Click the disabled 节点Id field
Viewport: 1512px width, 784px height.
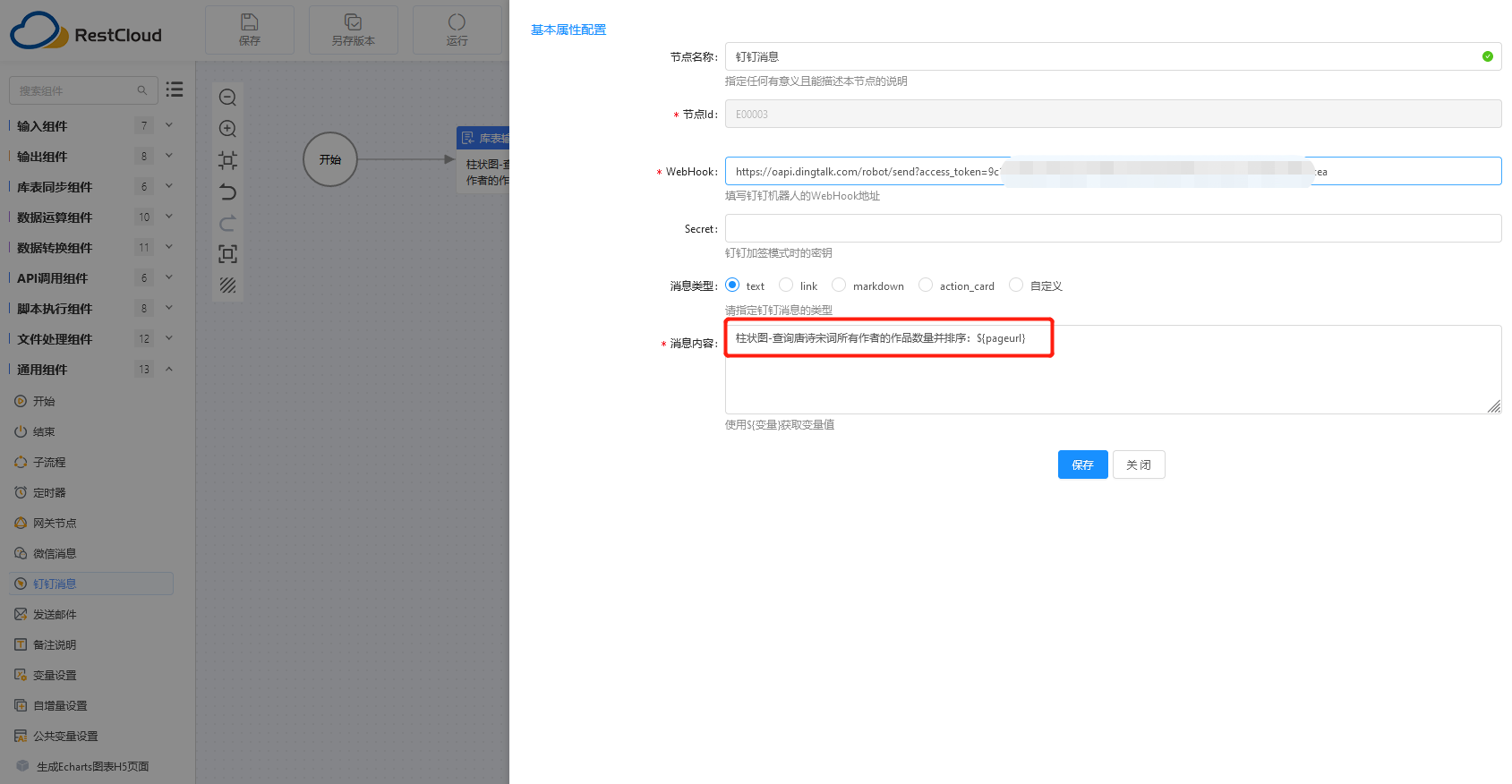(1113, 114)
